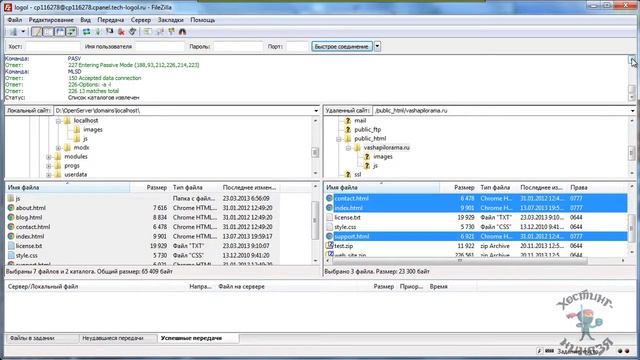Toggle the message log display

point(36,31)
